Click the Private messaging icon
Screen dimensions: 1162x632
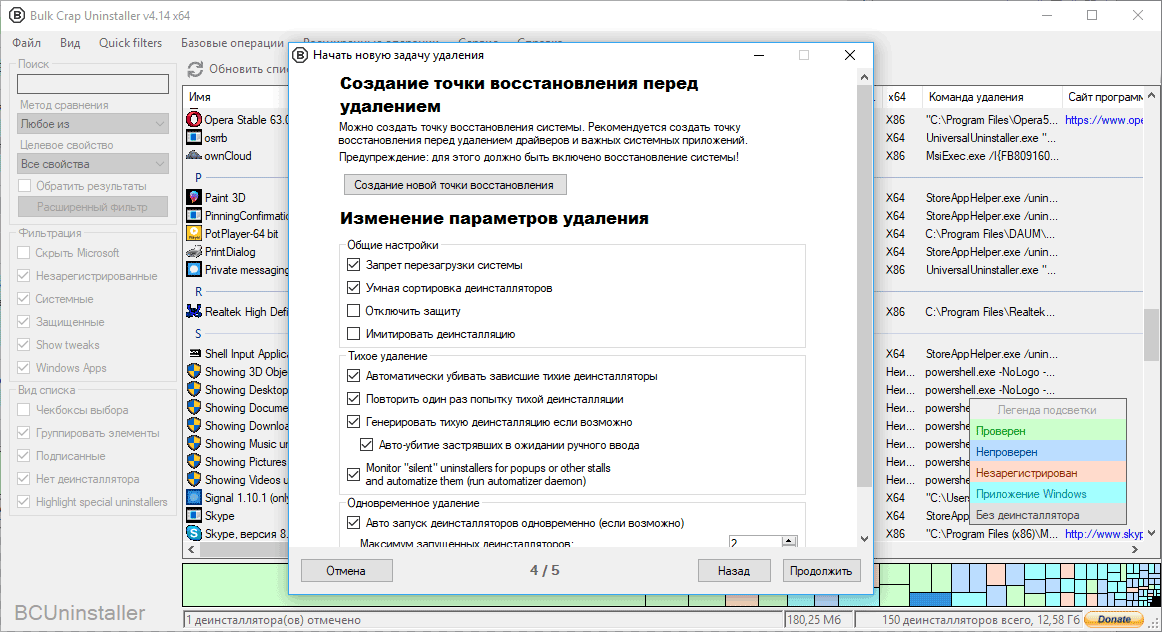pyautogui.click(x=194, y=270)
